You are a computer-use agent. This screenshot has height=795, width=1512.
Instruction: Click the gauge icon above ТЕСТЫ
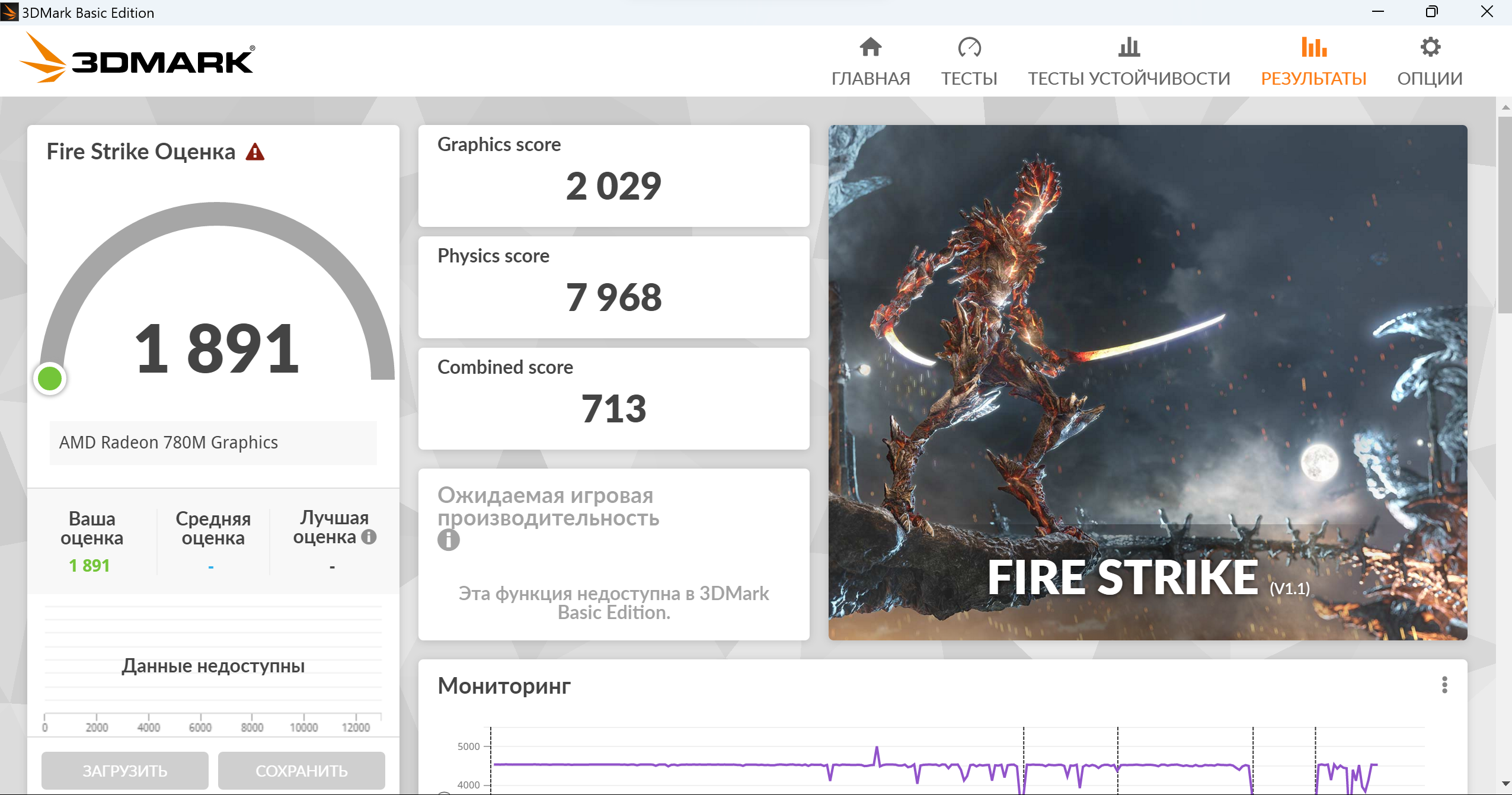969,47
